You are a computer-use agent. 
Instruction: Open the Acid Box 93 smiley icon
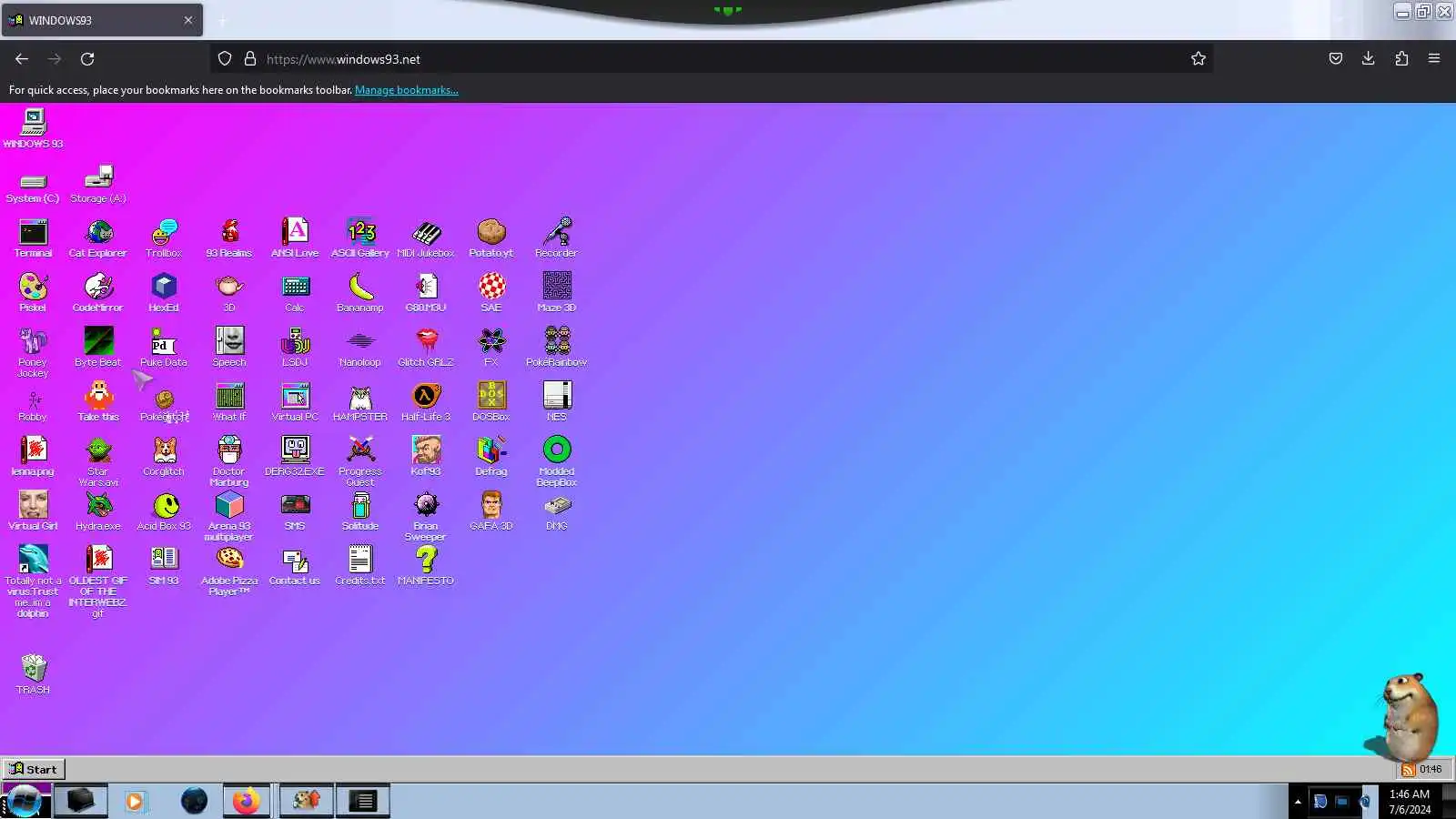click(x=164, y=511)
